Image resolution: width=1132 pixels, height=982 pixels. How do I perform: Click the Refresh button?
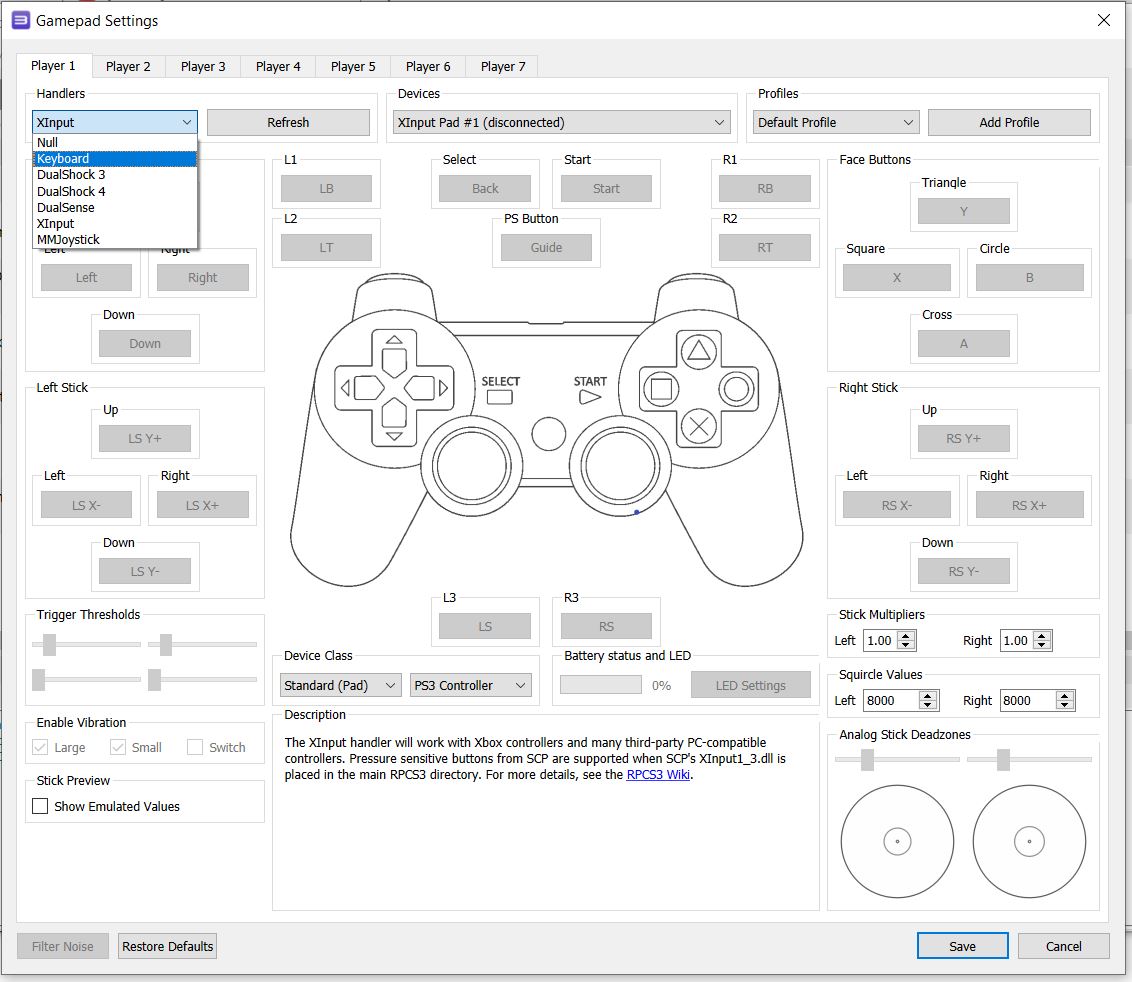[x=288, y=122]
